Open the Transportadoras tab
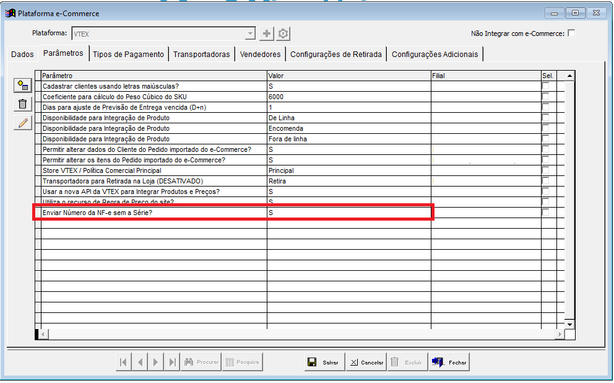This screenshot has width=614, height=383. pos(201,54)
